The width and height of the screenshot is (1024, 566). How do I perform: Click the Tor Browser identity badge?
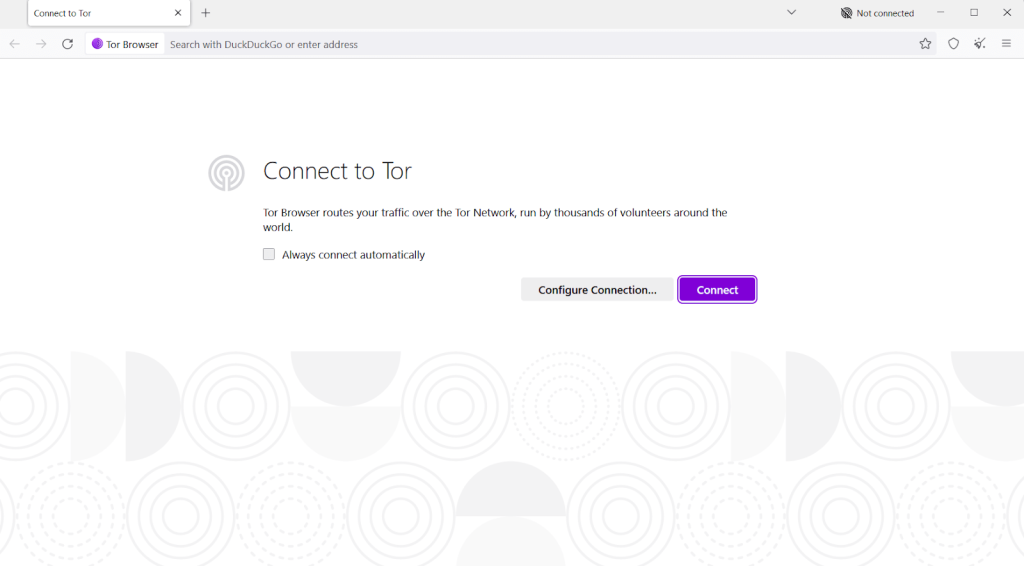point(125,44)
